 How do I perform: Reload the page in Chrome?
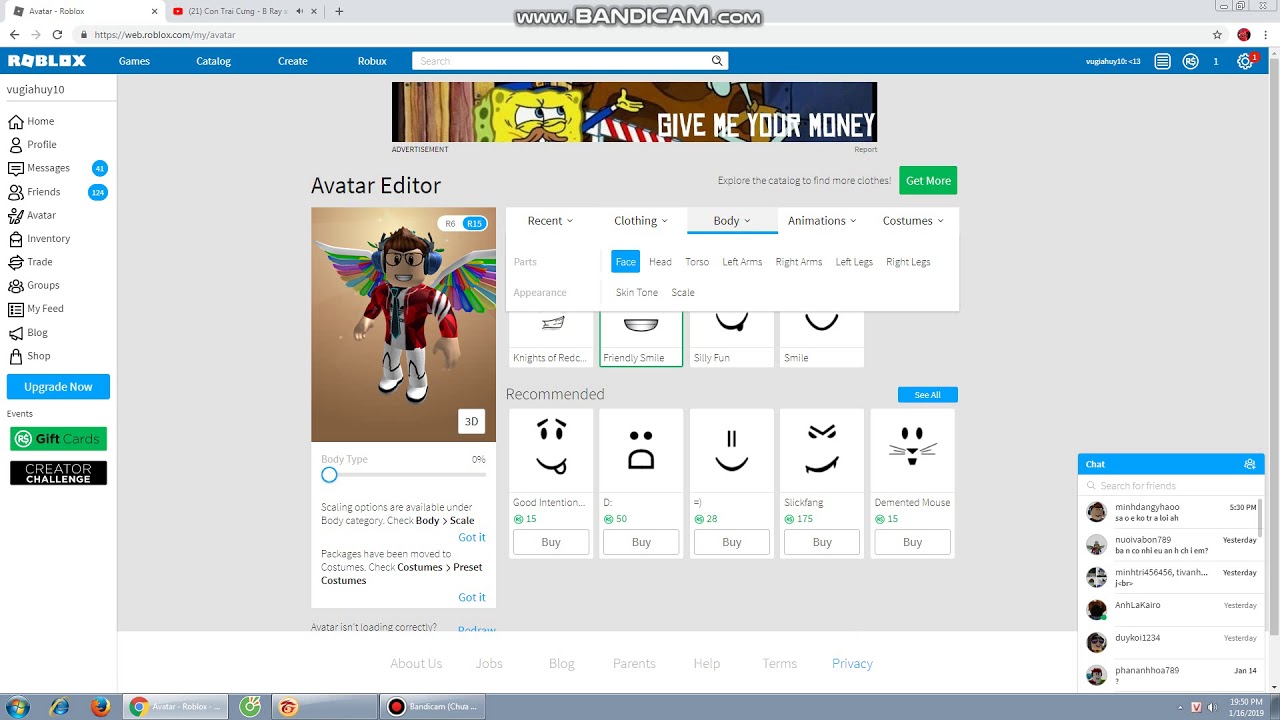pos(58,34)
